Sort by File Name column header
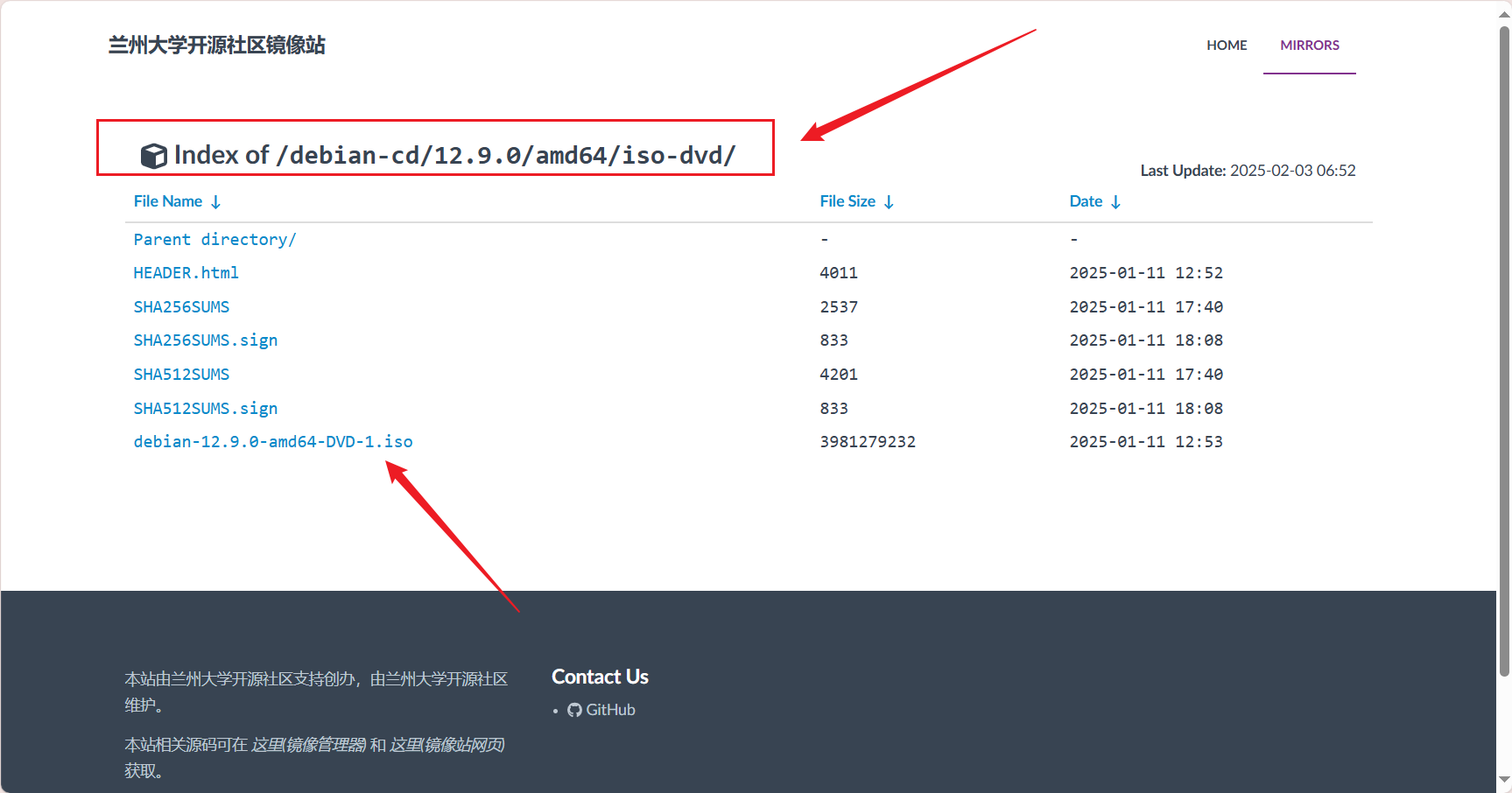Image resolution: width=1512 pixels, height=793 pixels. [x=168, y=201]
